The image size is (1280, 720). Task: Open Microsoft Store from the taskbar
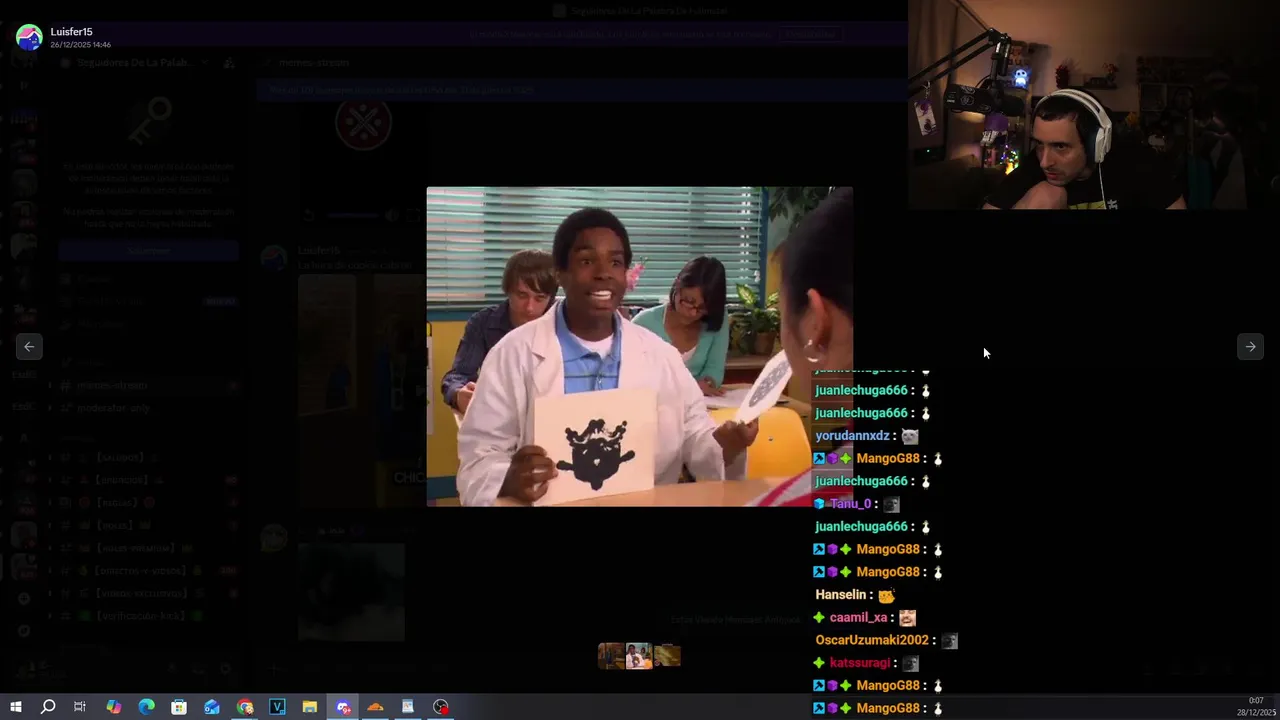(x=179, y=707)
